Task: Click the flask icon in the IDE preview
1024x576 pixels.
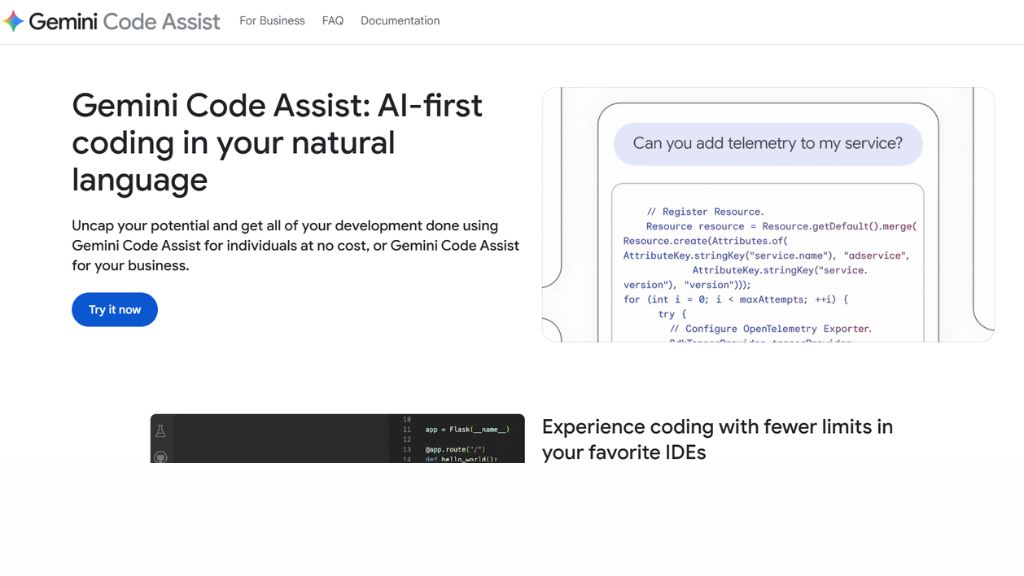Action: (161, 431)
